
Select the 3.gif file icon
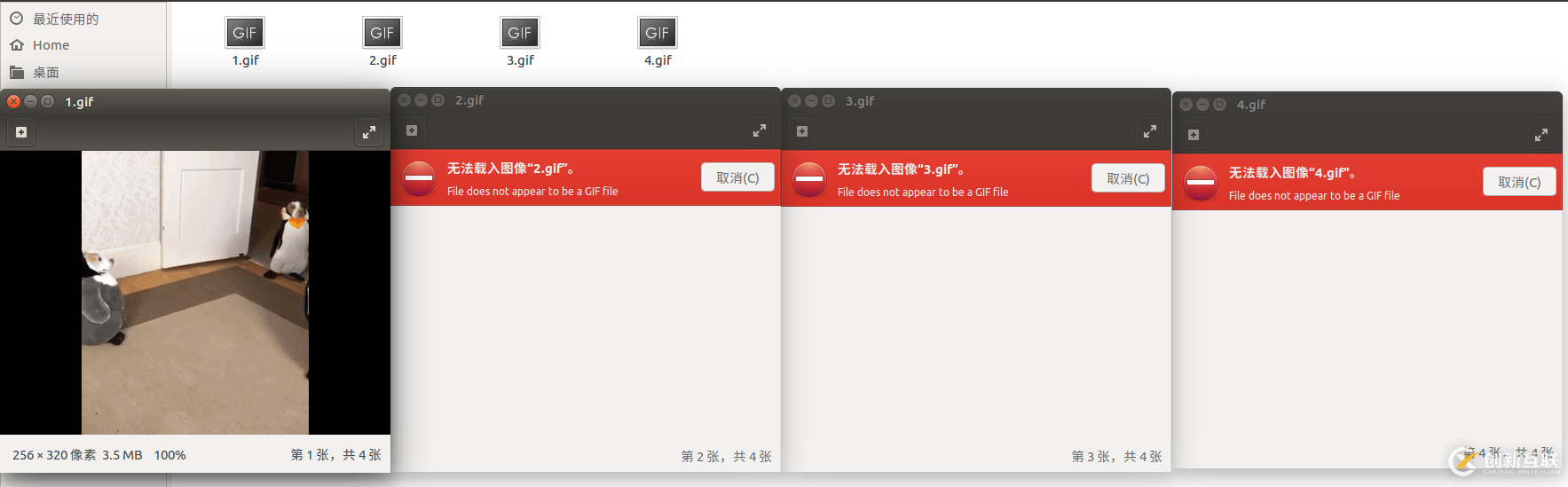[x=520, y=33]
